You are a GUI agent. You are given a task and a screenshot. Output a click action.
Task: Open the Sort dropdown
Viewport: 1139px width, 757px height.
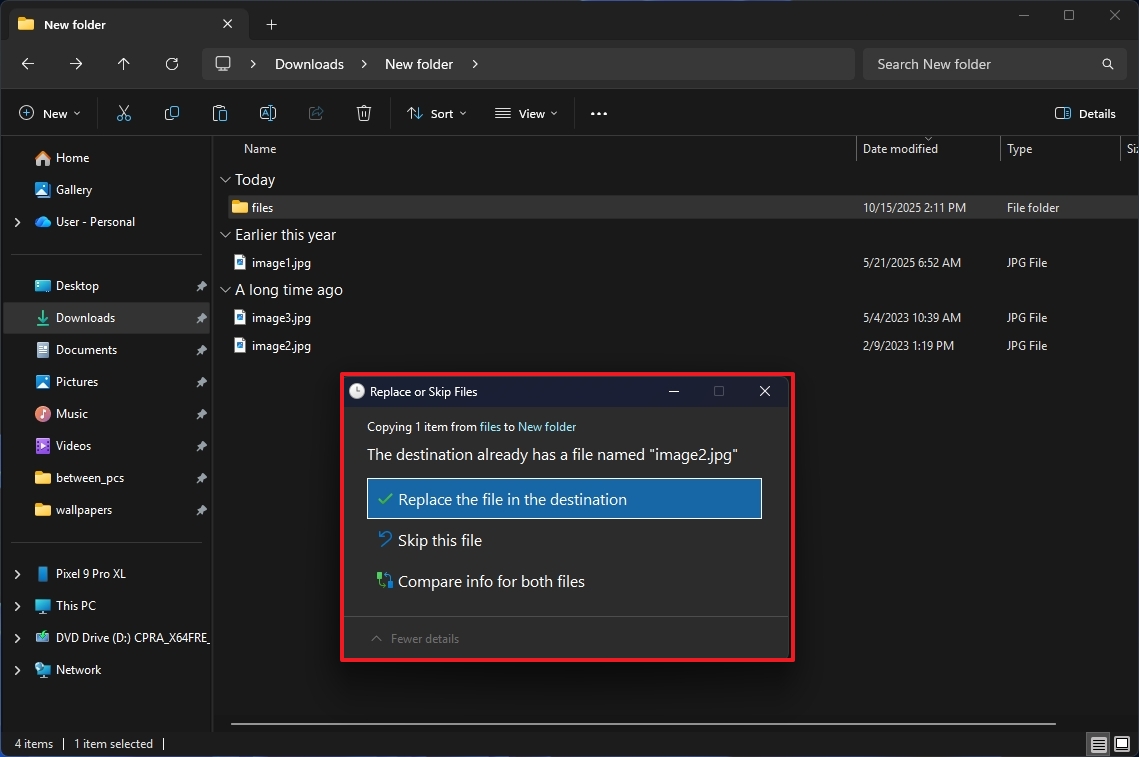(x=436, y=113)
